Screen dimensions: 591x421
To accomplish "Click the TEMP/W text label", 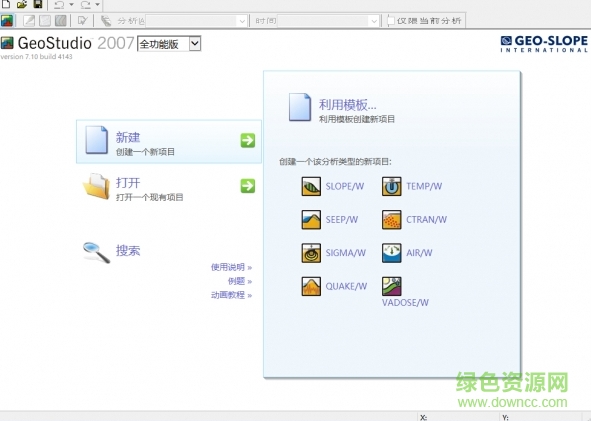I will point(424,186).
